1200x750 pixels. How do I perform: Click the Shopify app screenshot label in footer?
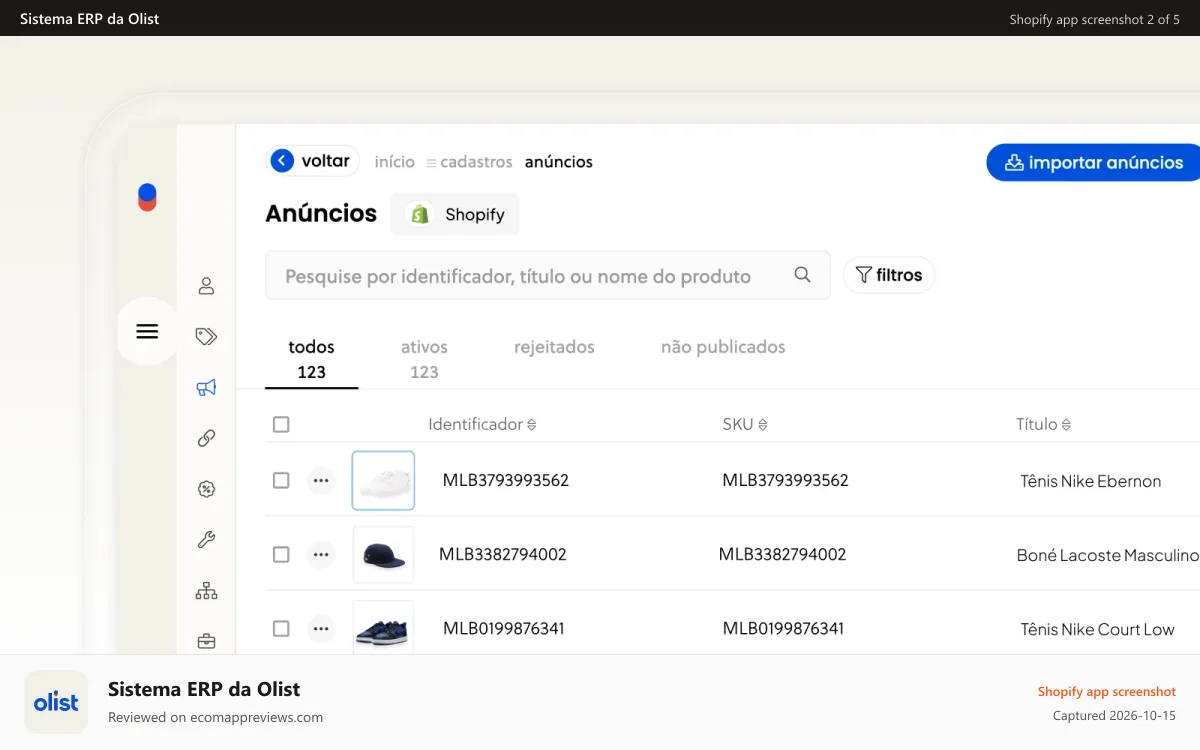[1107, 691]
